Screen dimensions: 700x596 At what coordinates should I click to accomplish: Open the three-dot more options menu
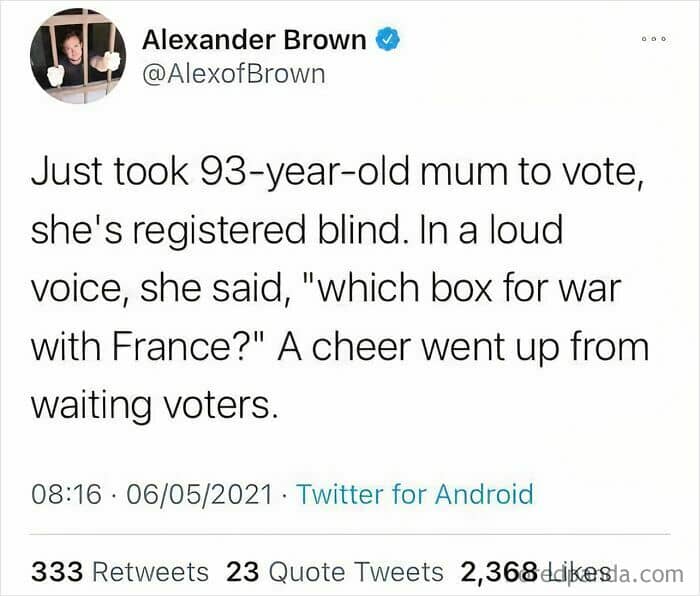coord(654,39)
